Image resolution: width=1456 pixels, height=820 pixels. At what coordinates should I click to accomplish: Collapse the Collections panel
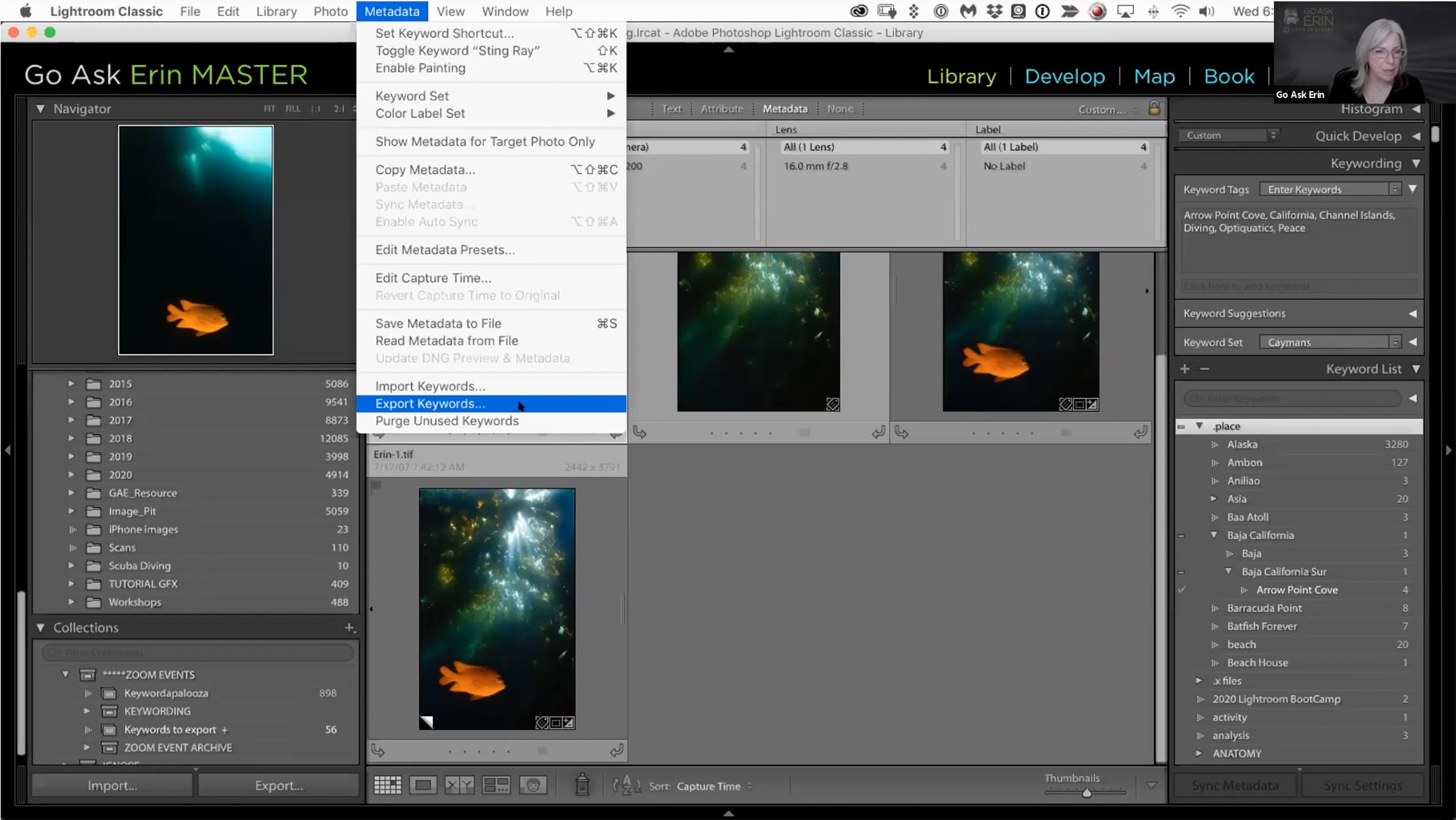point(40,627)
